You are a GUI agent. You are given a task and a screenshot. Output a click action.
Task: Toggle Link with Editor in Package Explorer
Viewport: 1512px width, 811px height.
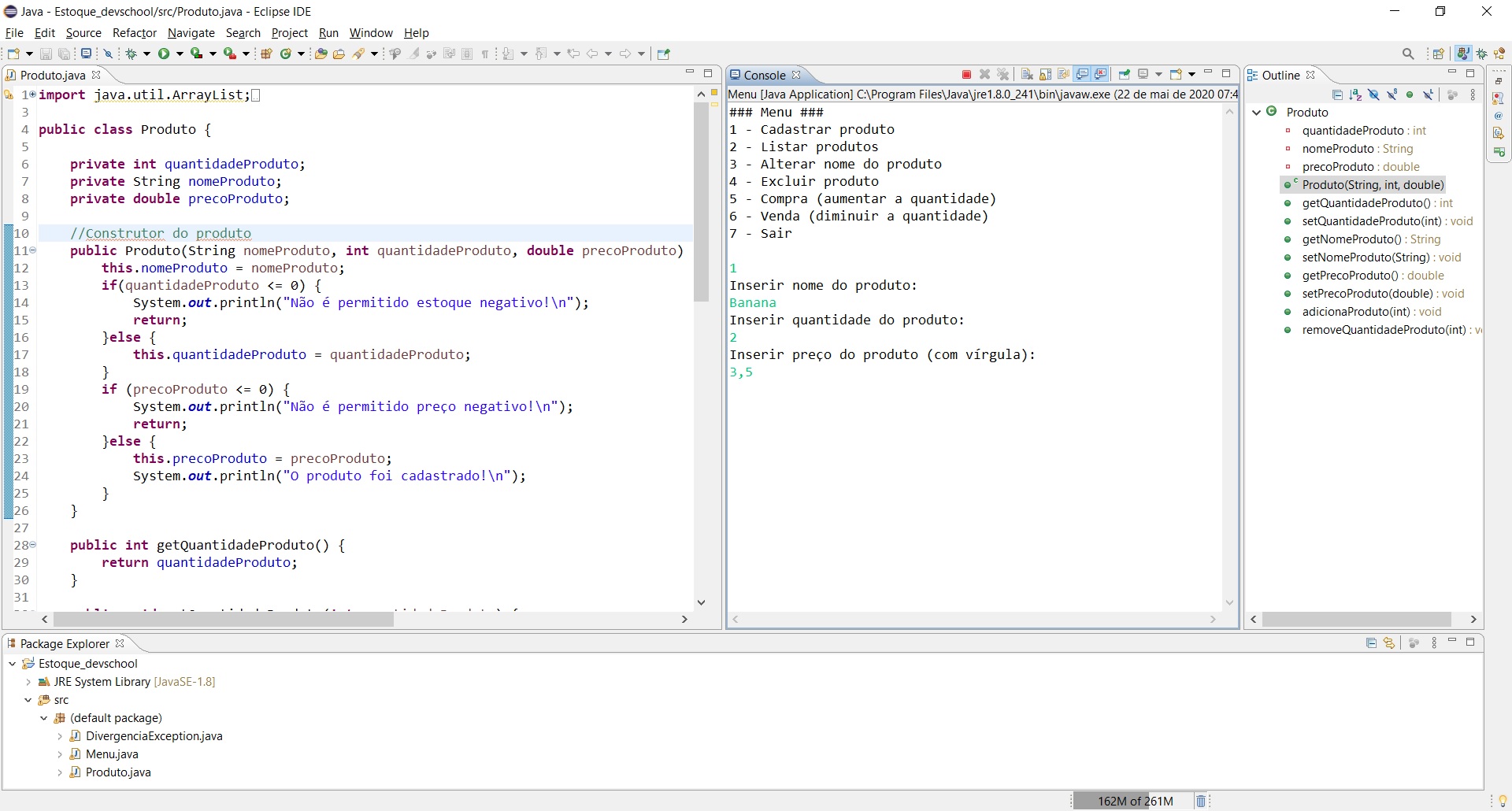pyautogui.click(x=1390, y=643)
